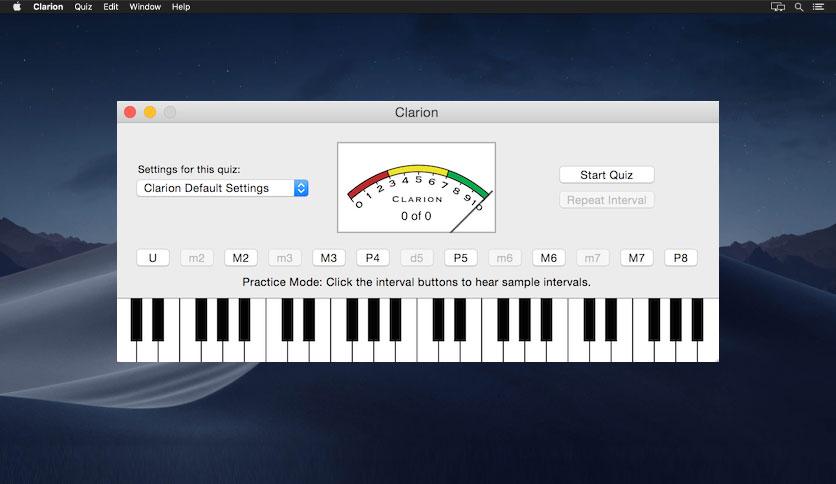Image resolution: width=836 pixels, height=484 pixels.
Task: Play the M2 major second interval
Action: pyautogui.click(x=240, y=258)
